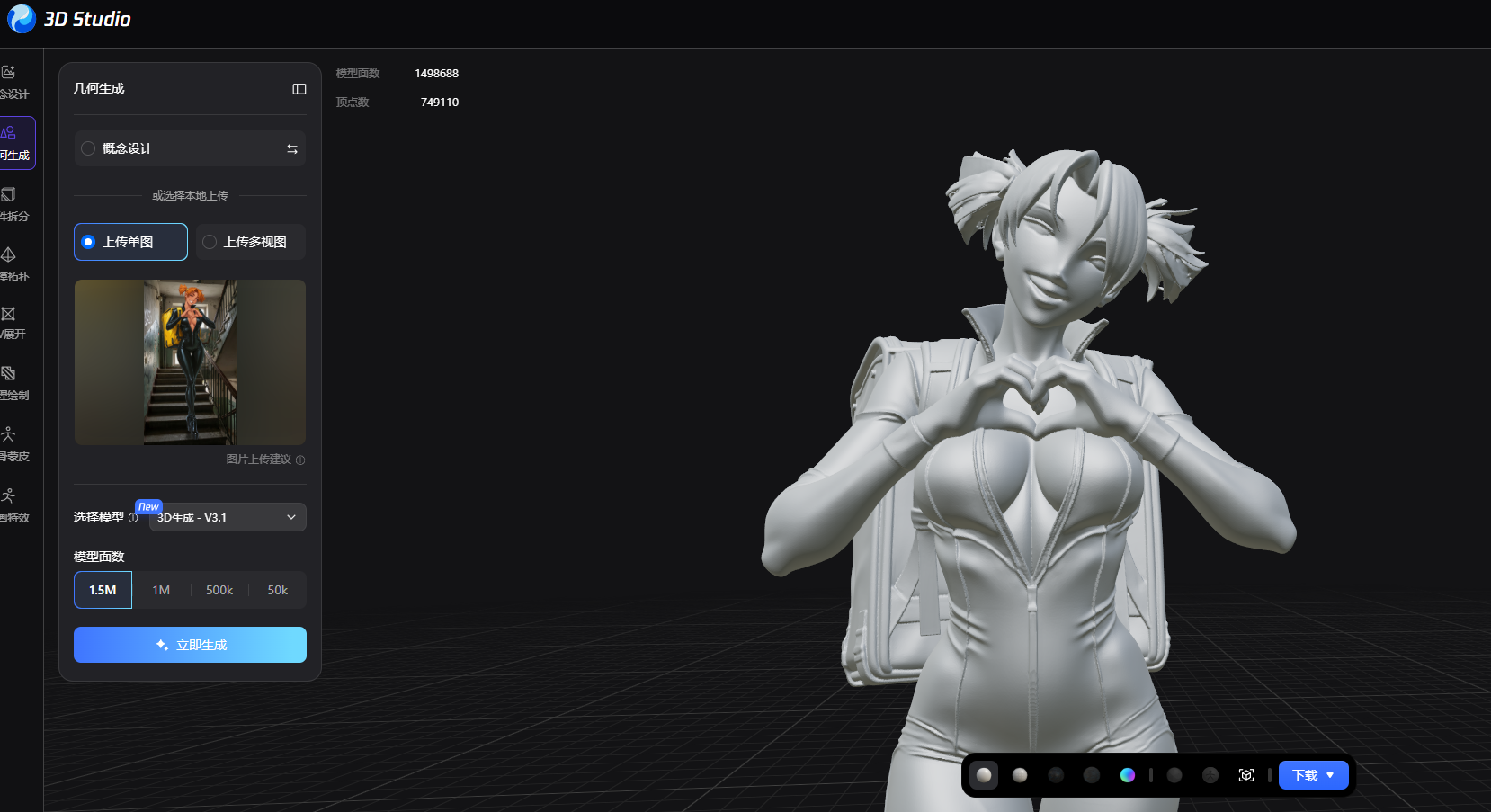Open the 特效 (animation effects) sidebar tool
Image resolution: width=1491 pixels, height=812 pixels.
(x=14, y=505)
